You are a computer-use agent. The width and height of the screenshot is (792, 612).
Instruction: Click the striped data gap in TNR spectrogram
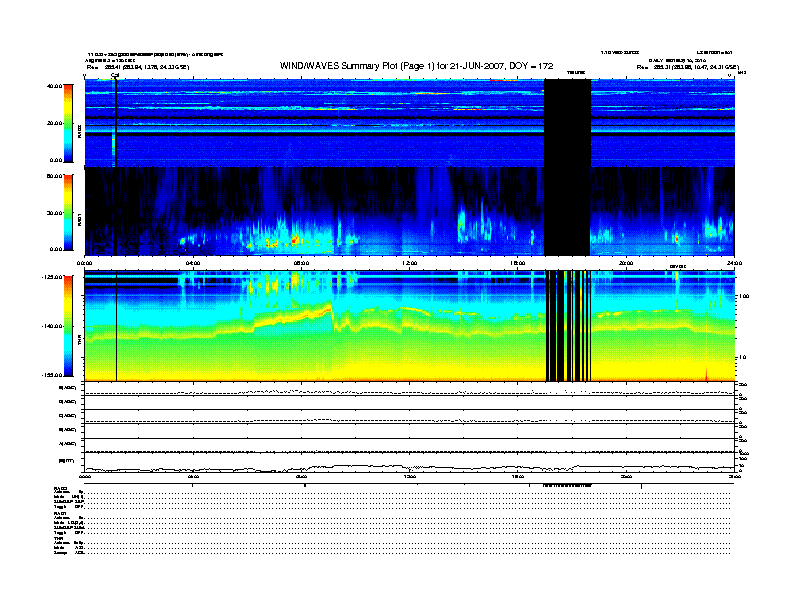coord(568,326)
